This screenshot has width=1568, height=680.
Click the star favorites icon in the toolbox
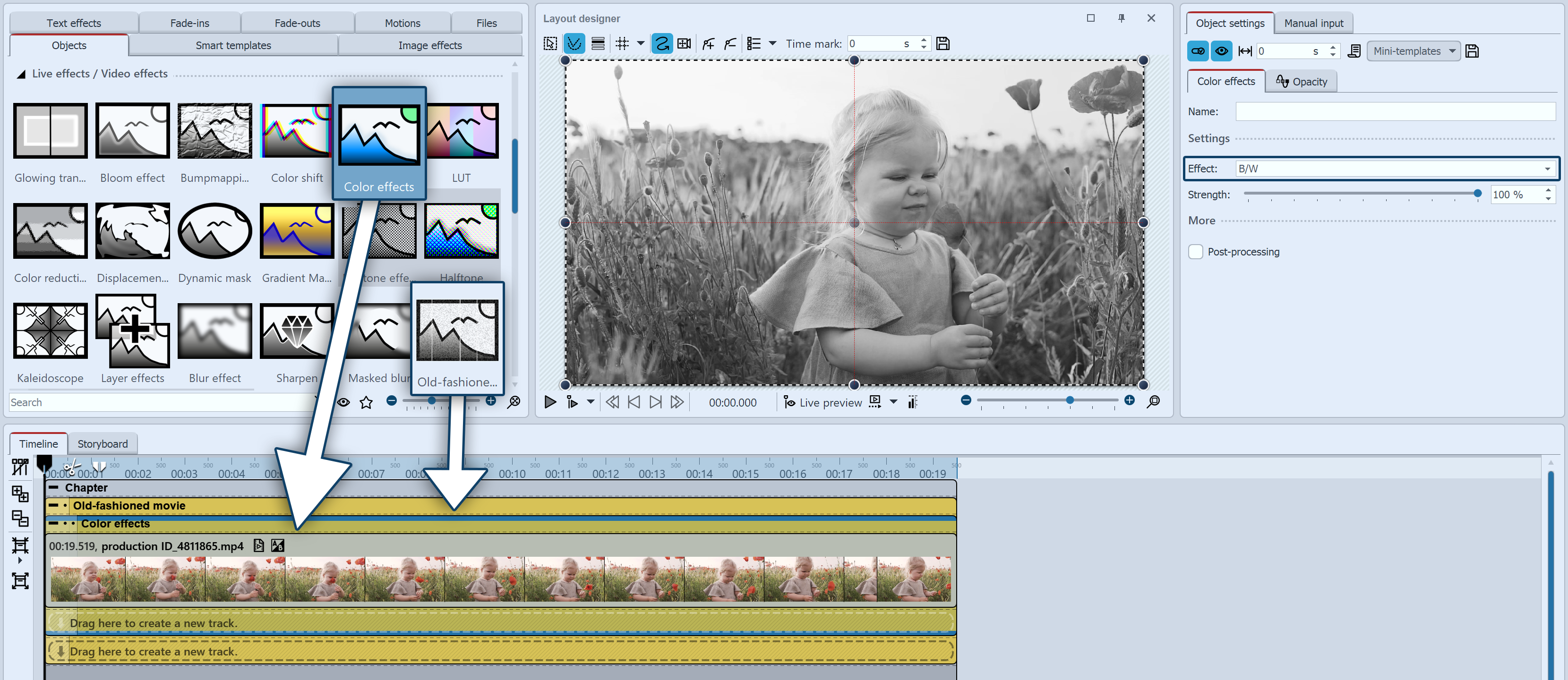(366, 402)
